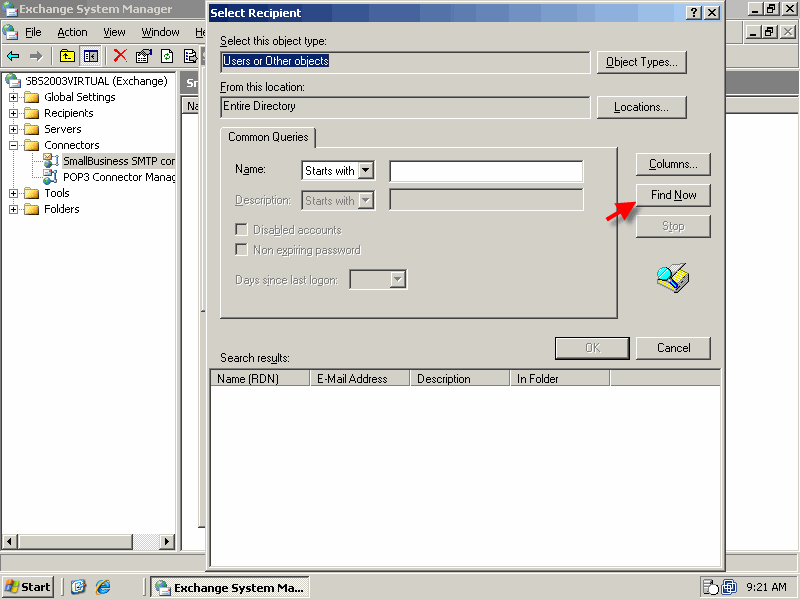800x600 pixels.
Task: Click the Up one level folder icon
Action: [x=67, y=56]
